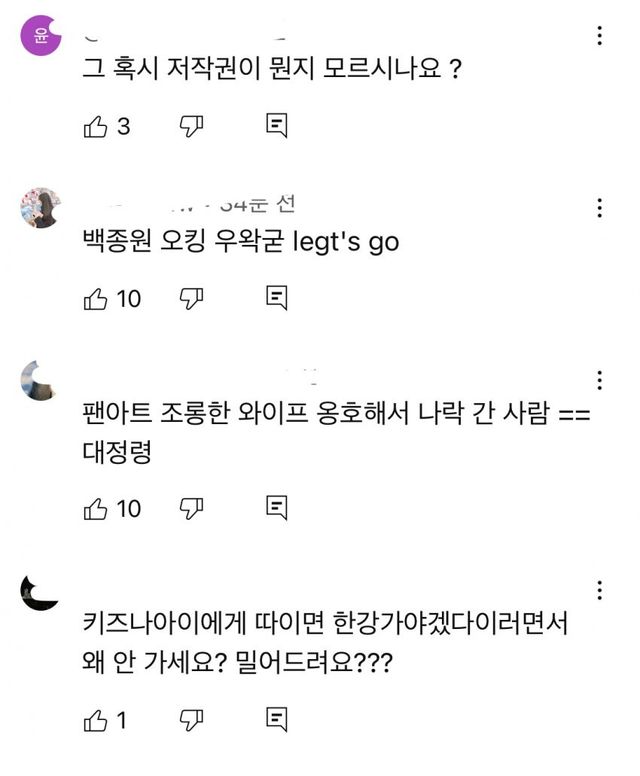
Task: Dislike the 백종원 오킹 우왁굳 comment
Action: click(x=191, y=298)
